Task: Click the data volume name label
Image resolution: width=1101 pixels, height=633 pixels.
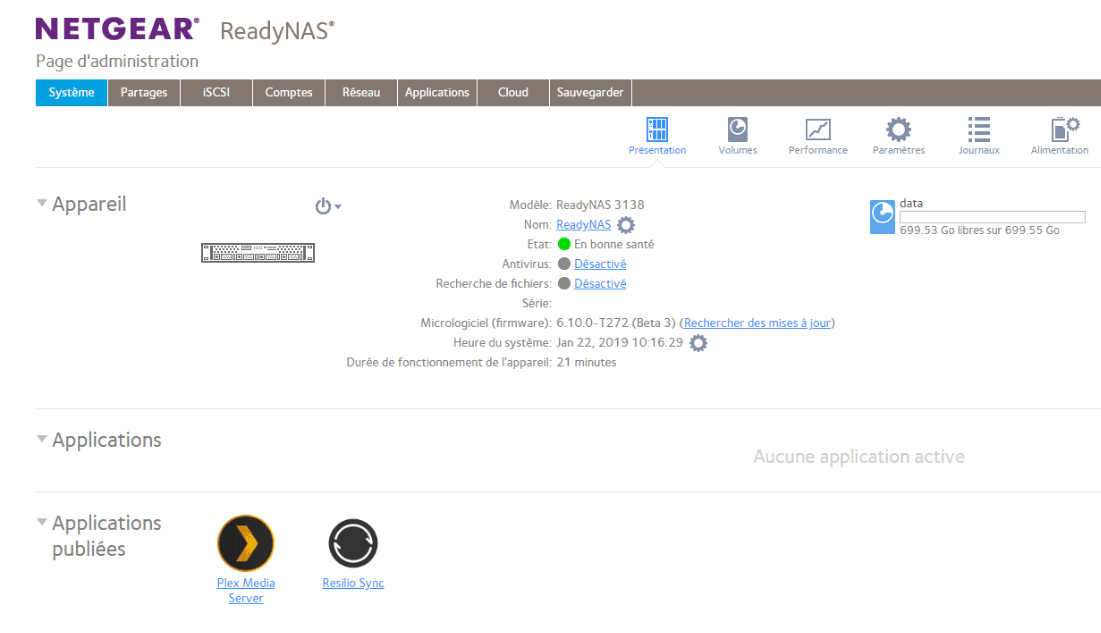Action: [x=911, y=203]
